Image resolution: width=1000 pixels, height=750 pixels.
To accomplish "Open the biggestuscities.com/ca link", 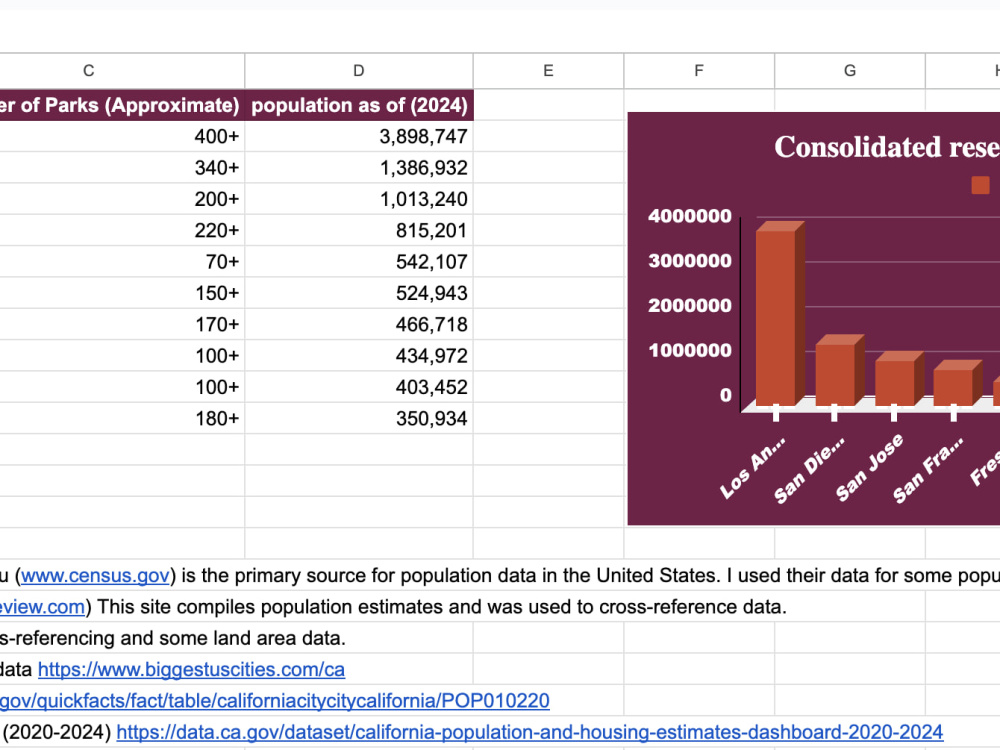I will click(x=191, y=670).
